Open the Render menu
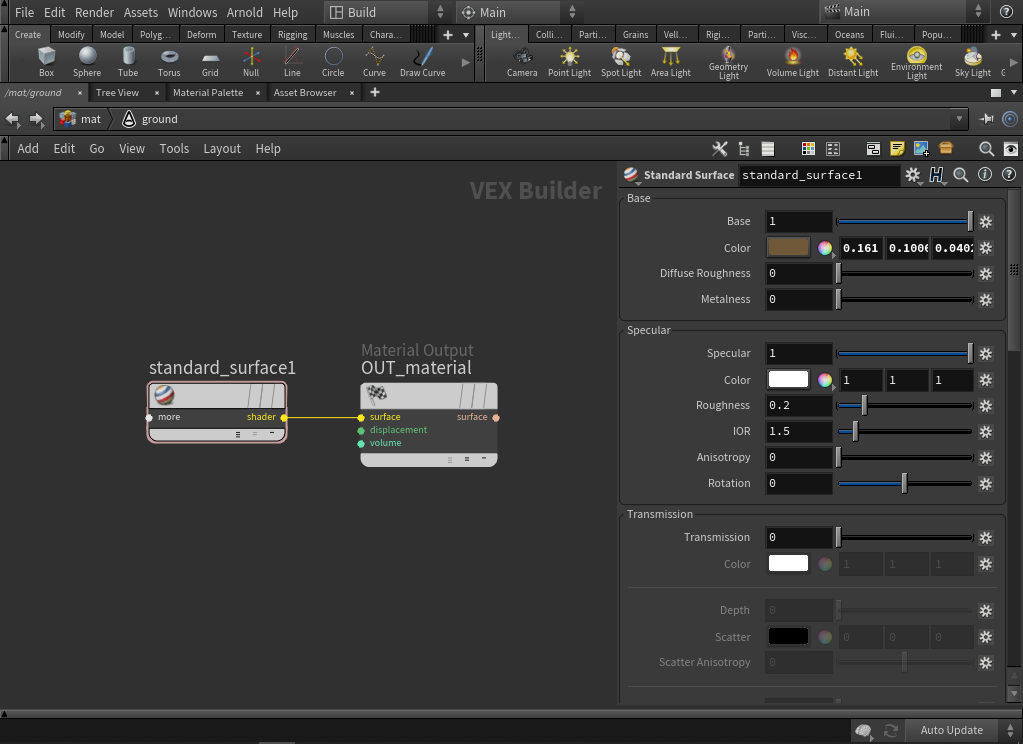The width and height of the screenshot is (1023, 744). pyautogui.click(x=94, y=12)
